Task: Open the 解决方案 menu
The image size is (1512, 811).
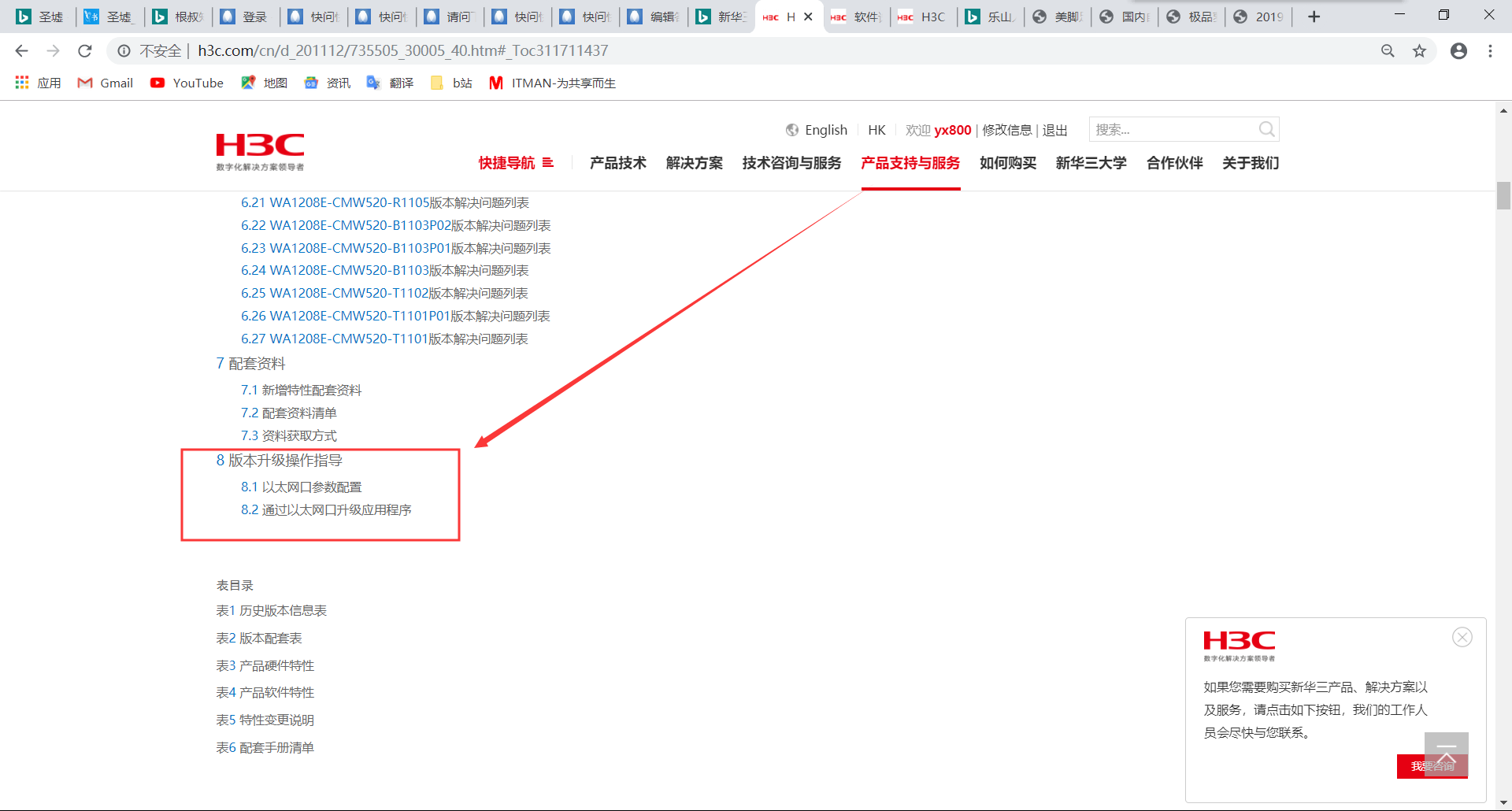Action: (x=695, y=163)
